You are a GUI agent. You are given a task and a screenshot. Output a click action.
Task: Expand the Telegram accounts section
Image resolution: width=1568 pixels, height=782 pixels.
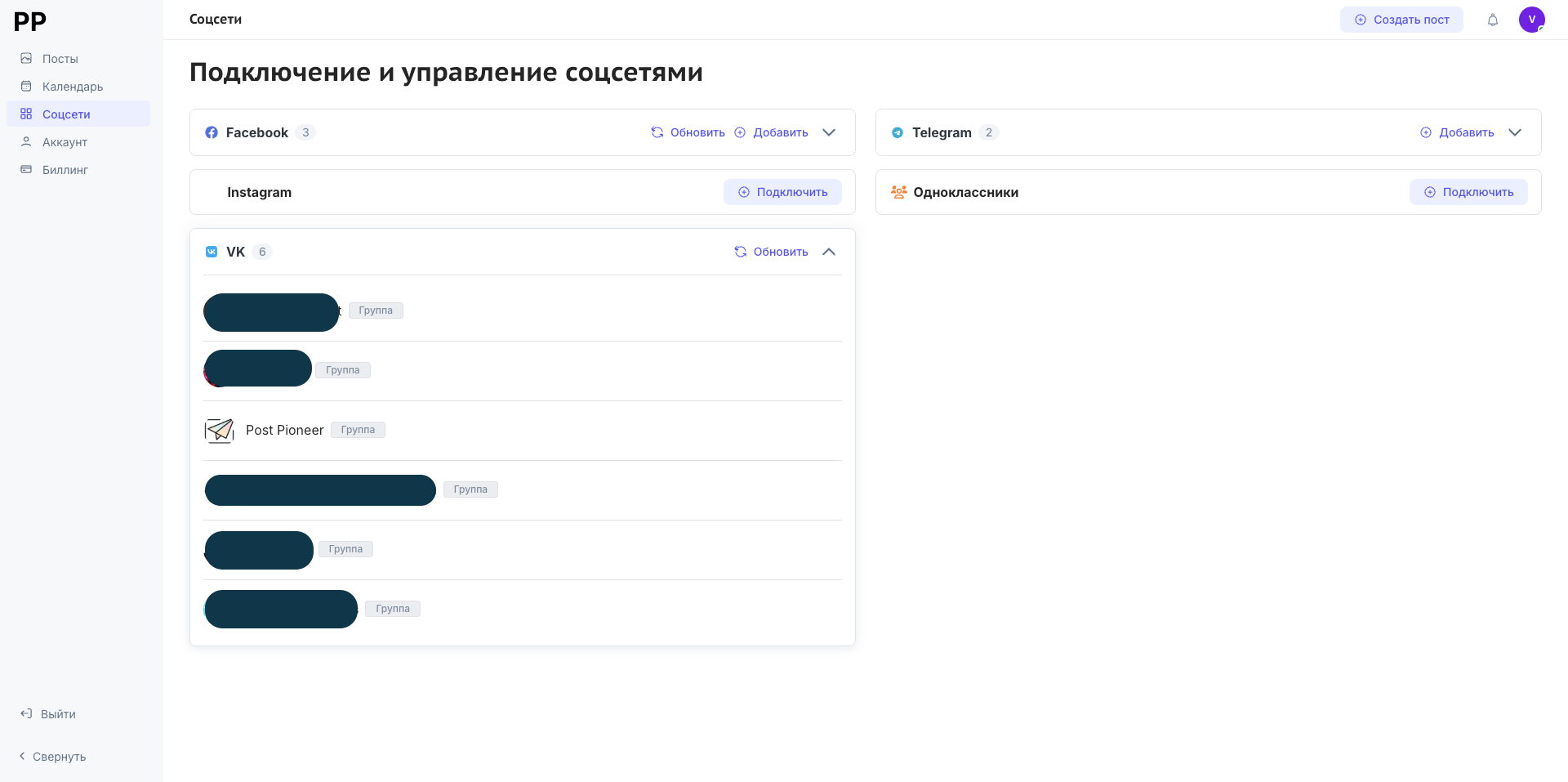pos(1515,132)
